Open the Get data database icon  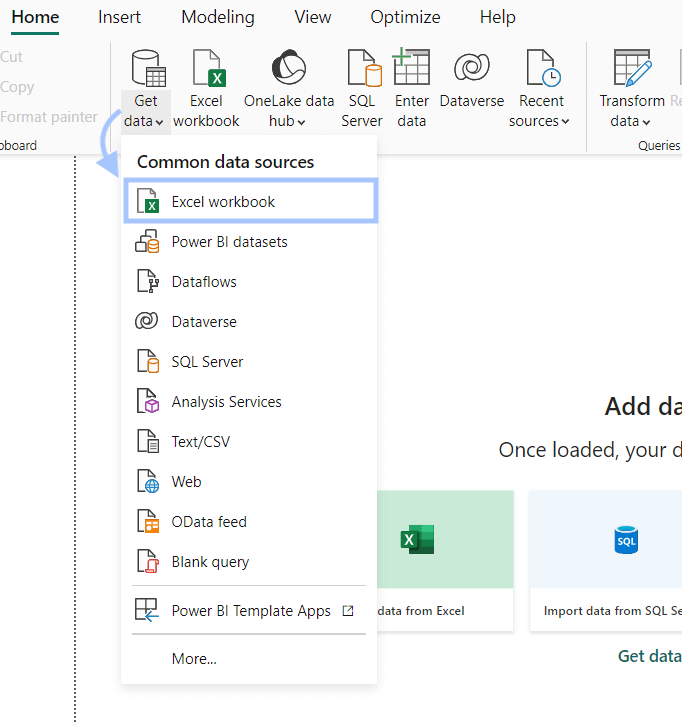coord(149,69)
